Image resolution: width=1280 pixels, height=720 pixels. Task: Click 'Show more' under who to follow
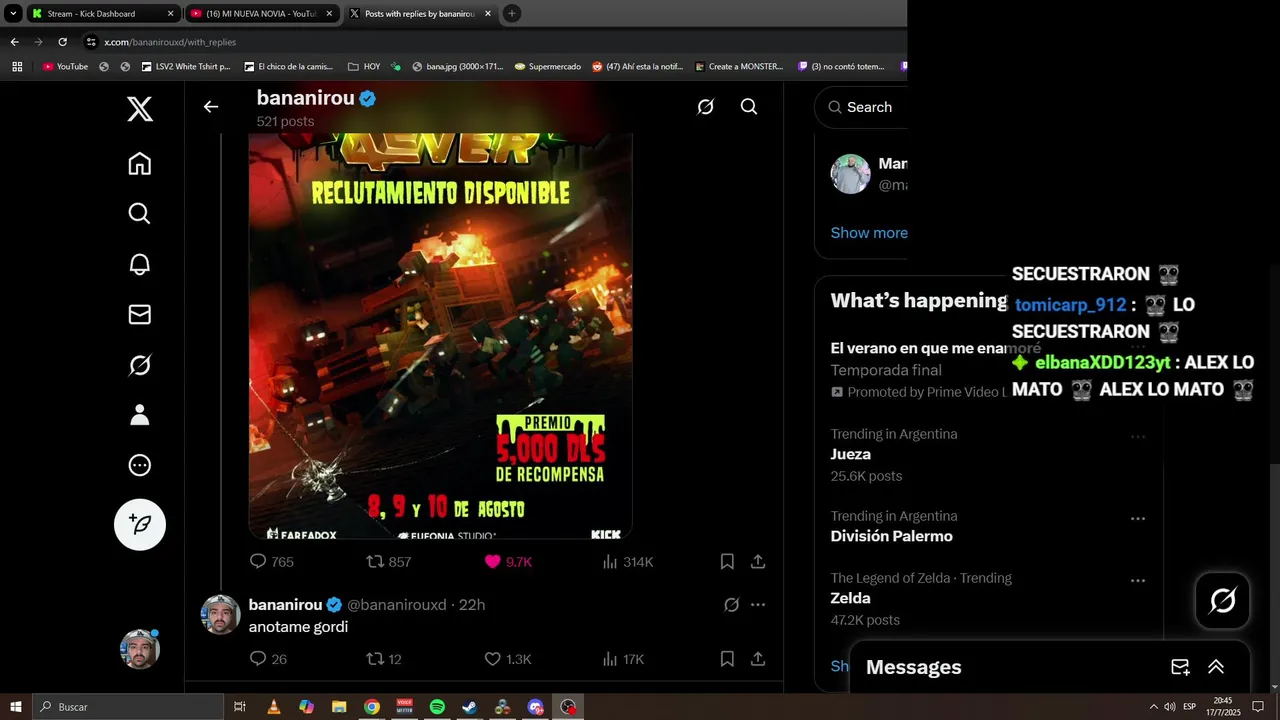(869, 232)
